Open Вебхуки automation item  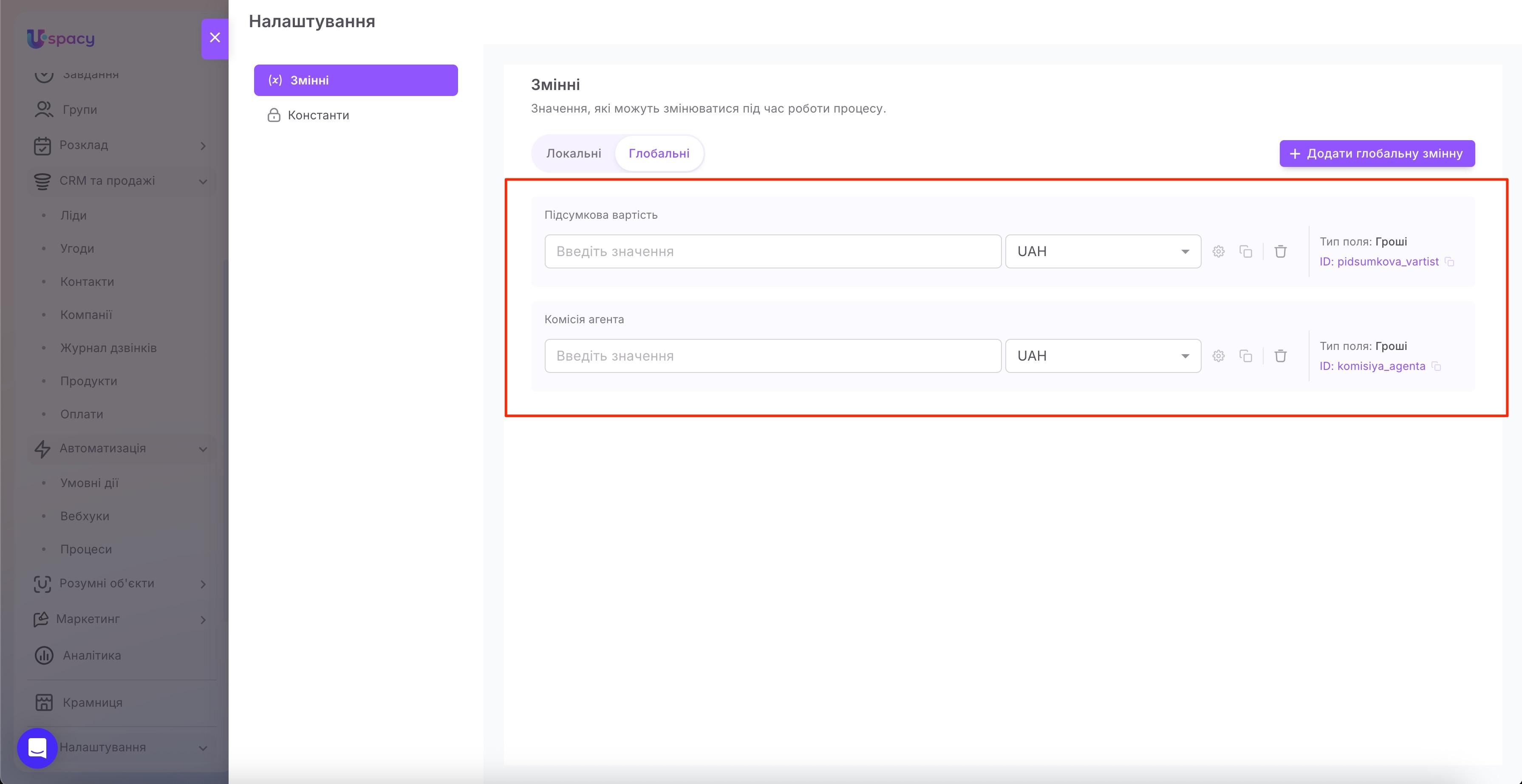[x=85, y=516]
